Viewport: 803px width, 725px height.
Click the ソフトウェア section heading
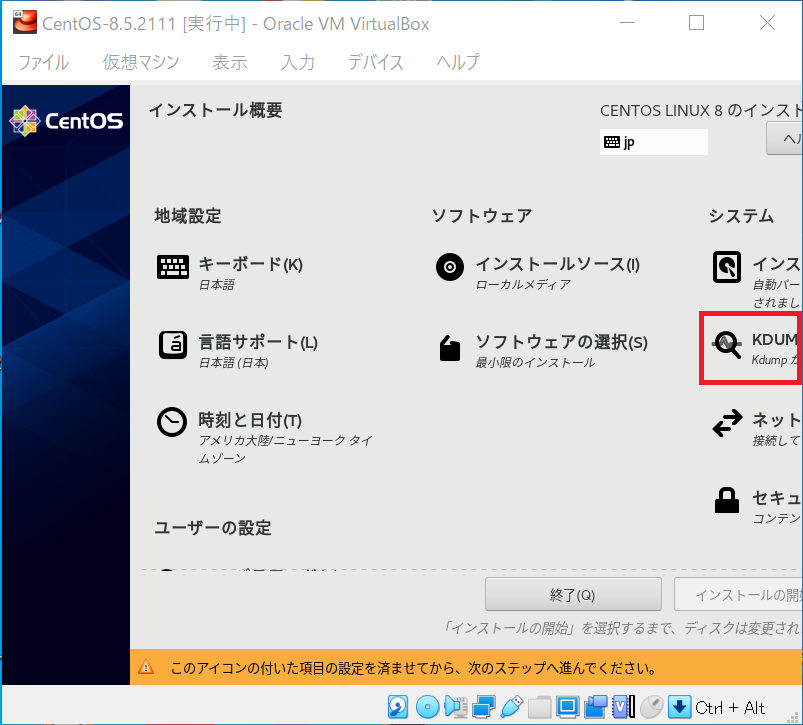[x=482, y=216]
